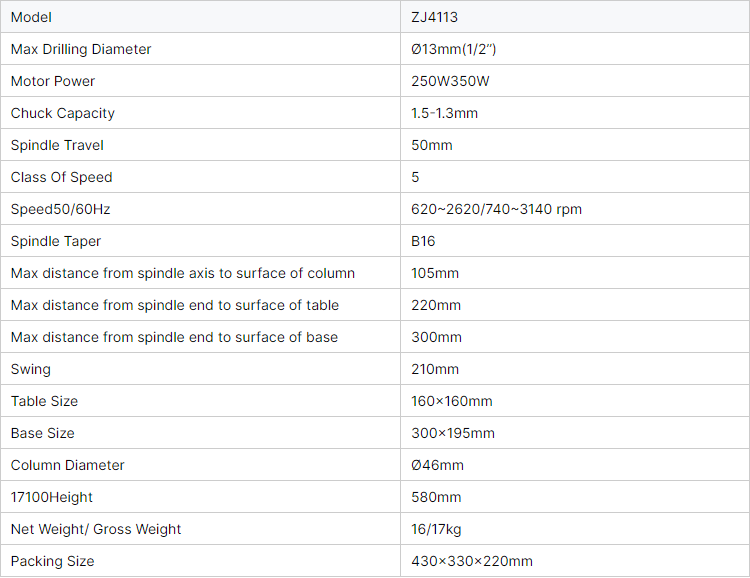Image resolution: width=750 pixels, height=578 pixels.
Task: Click the Column Diameter Ø46mm value
Action: point(437,465)
